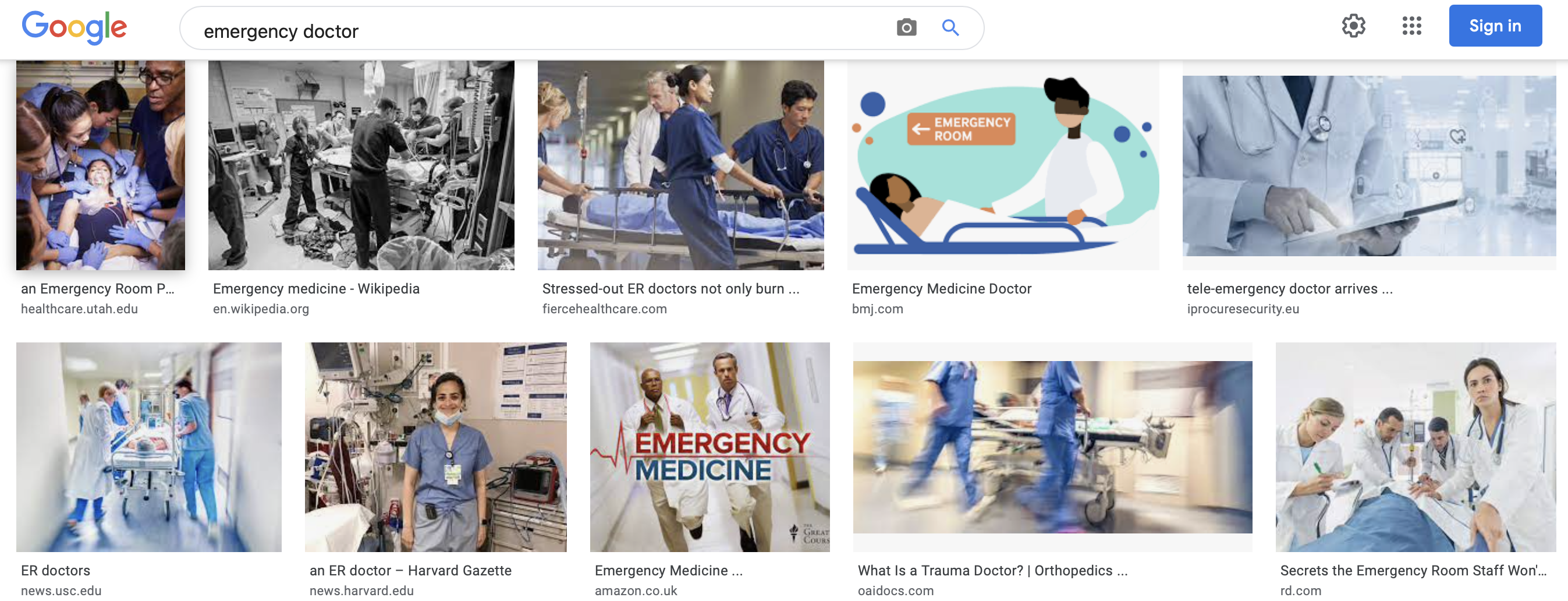Open the Emergency medicine Wikipedia image

(361, 165)
